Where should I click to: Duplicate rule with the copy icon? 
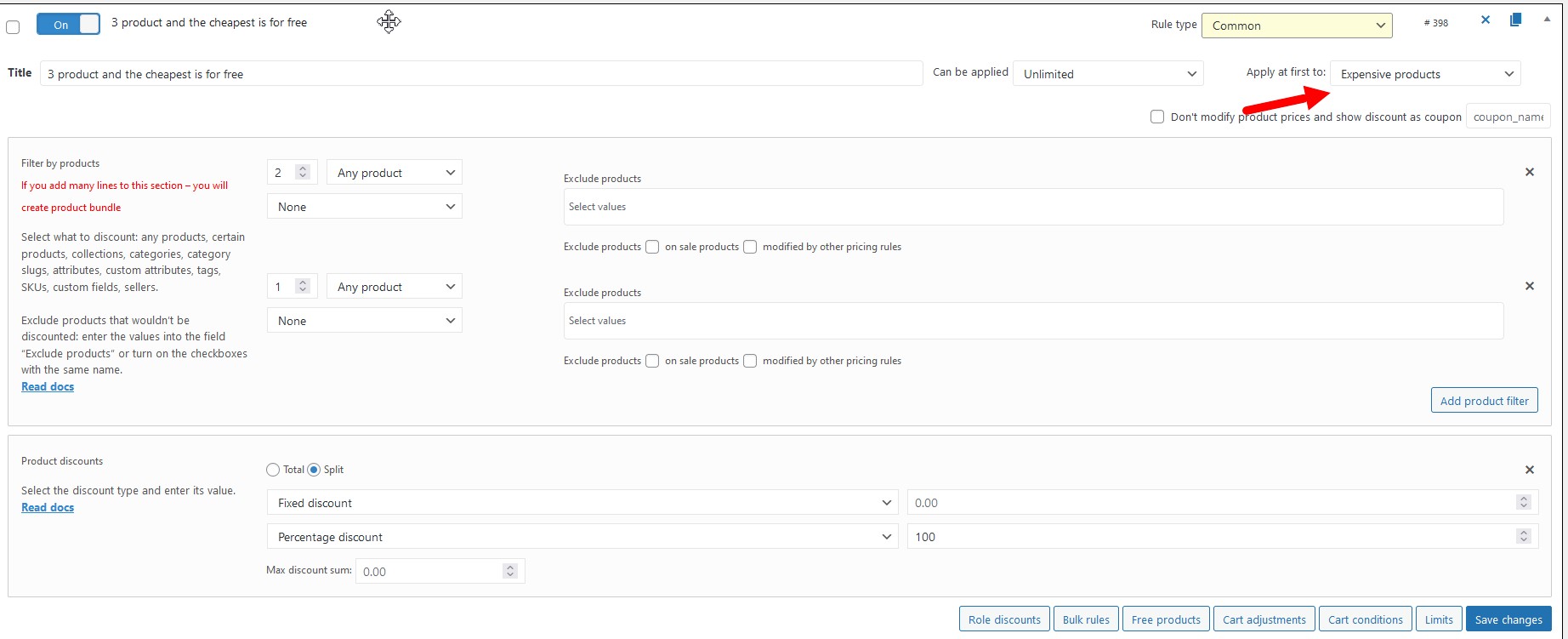(x=1515, y=20)
